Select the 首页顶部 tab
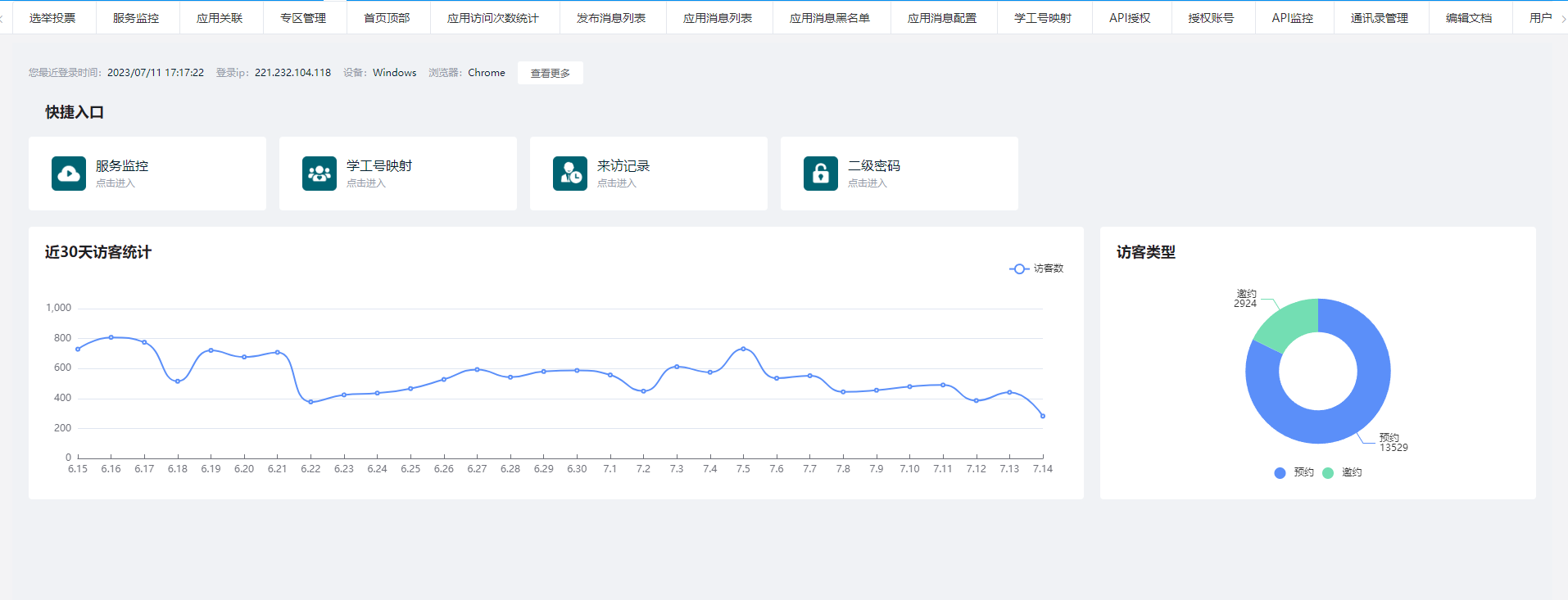Viewport: 1568px width, 600px height. [387, 17]
